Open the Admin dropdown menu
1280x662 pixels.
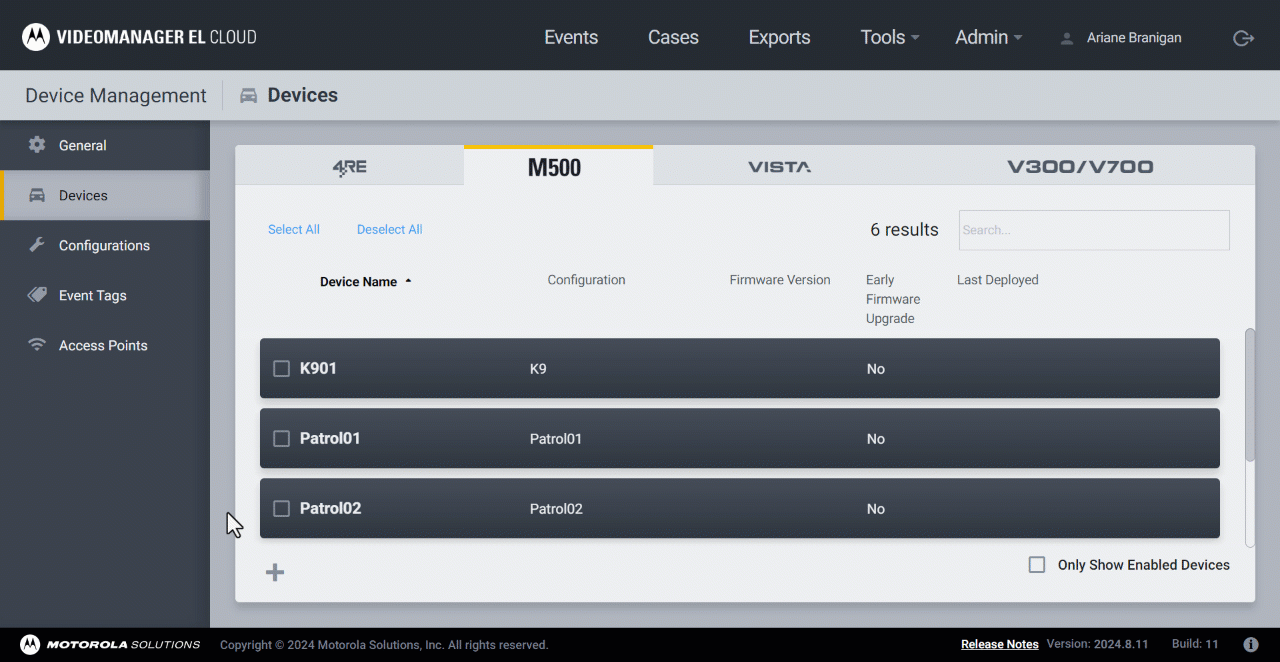(988, 38)
